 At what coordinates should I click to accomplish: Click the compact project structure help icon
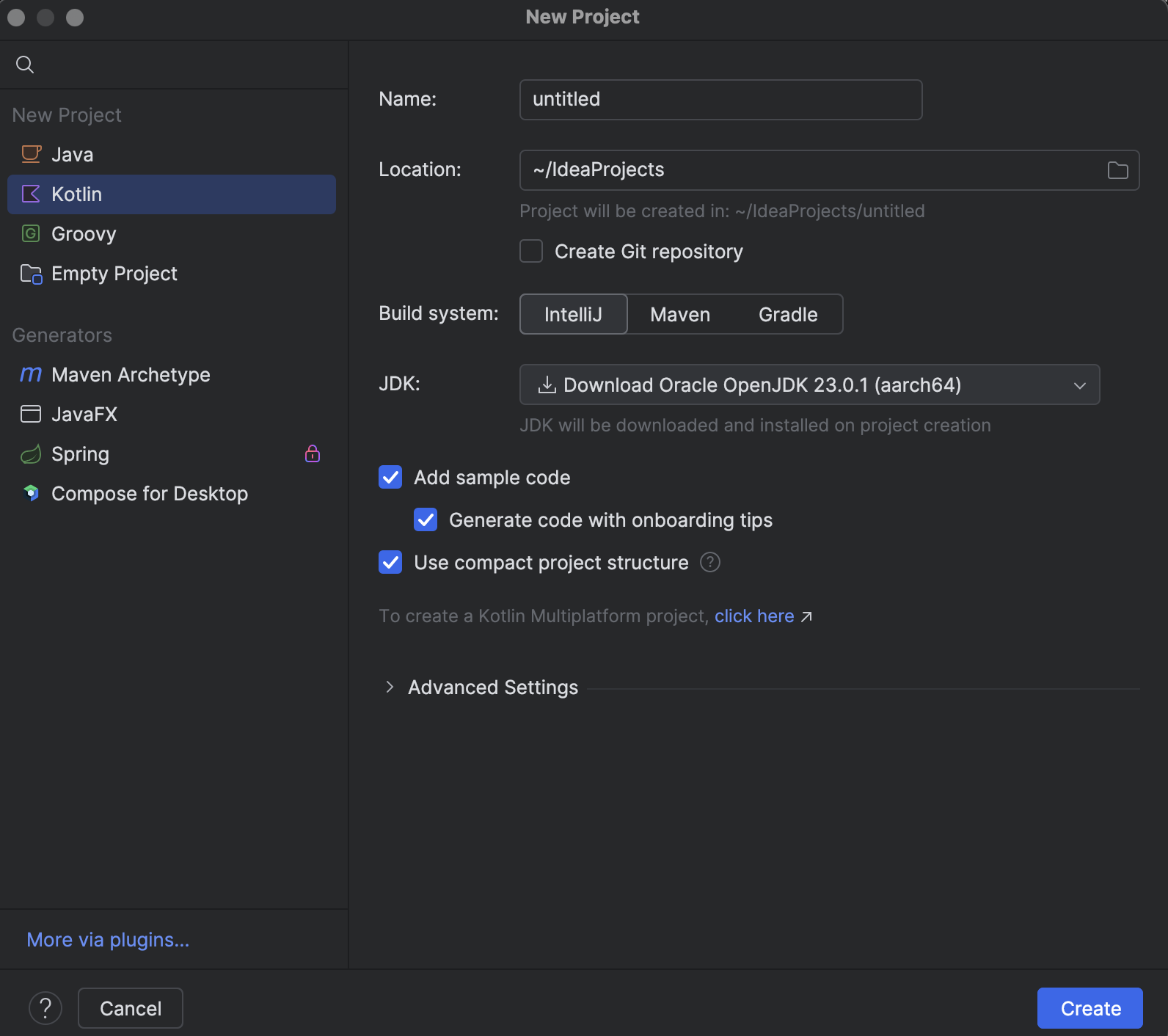(x=710, y=562)
